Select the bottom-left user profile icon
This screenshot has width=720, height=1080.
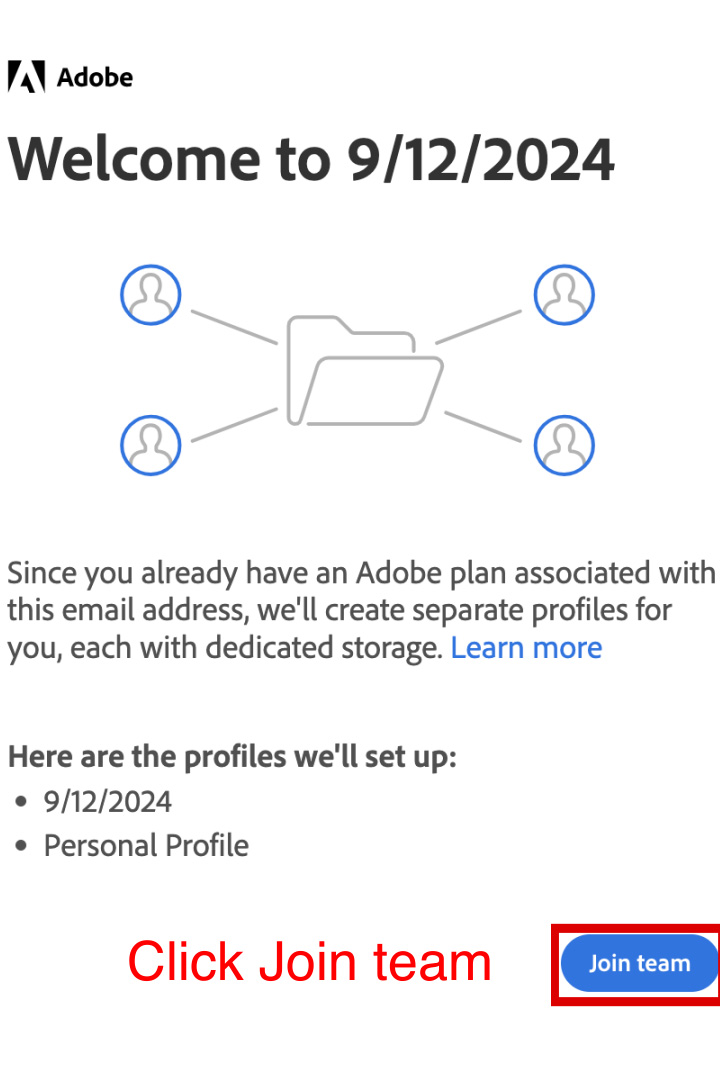tap(150, 444)
